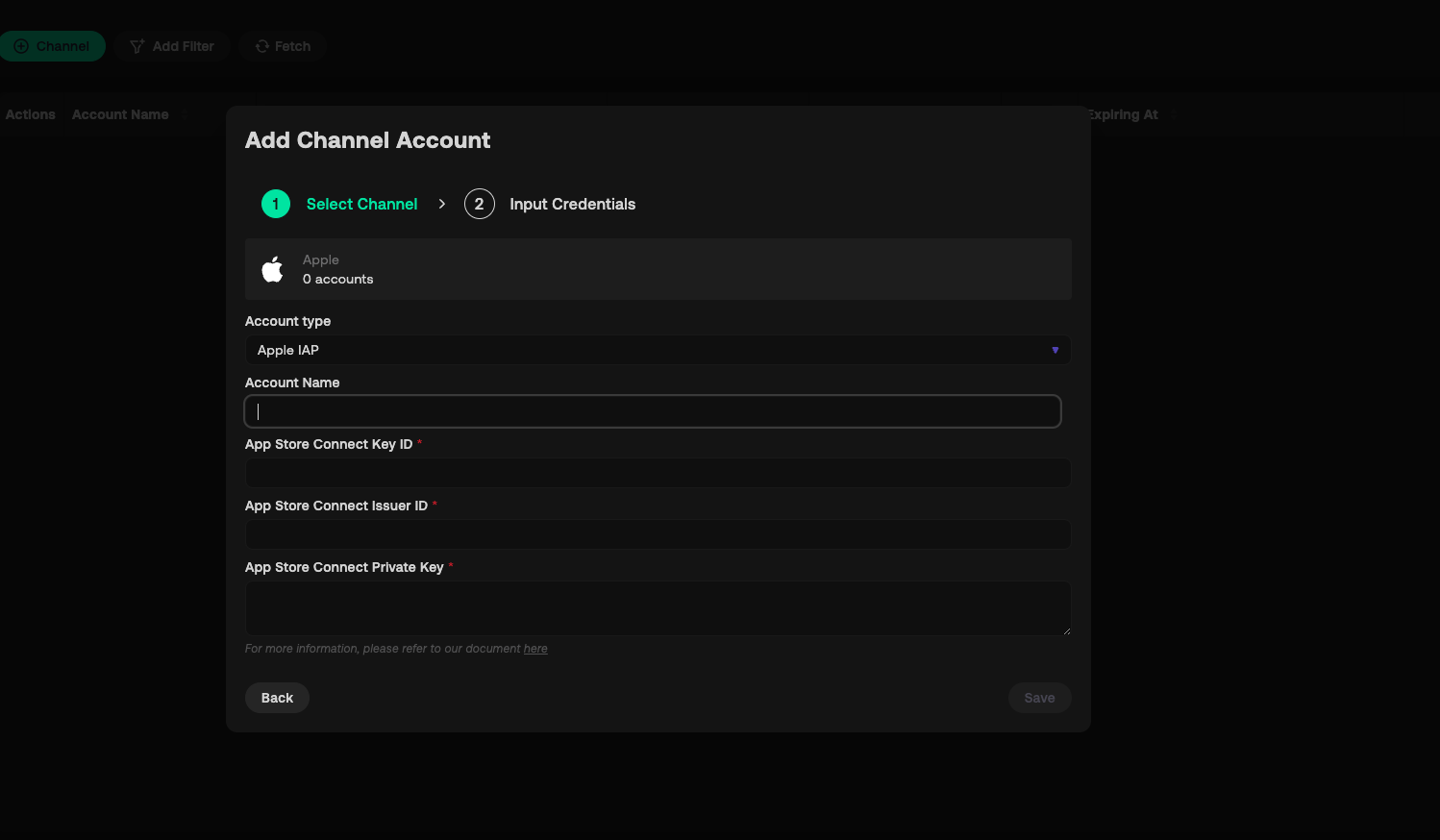Click the Add Channel Account title
Screen dimensions: 1440x840
click(367, 140)
